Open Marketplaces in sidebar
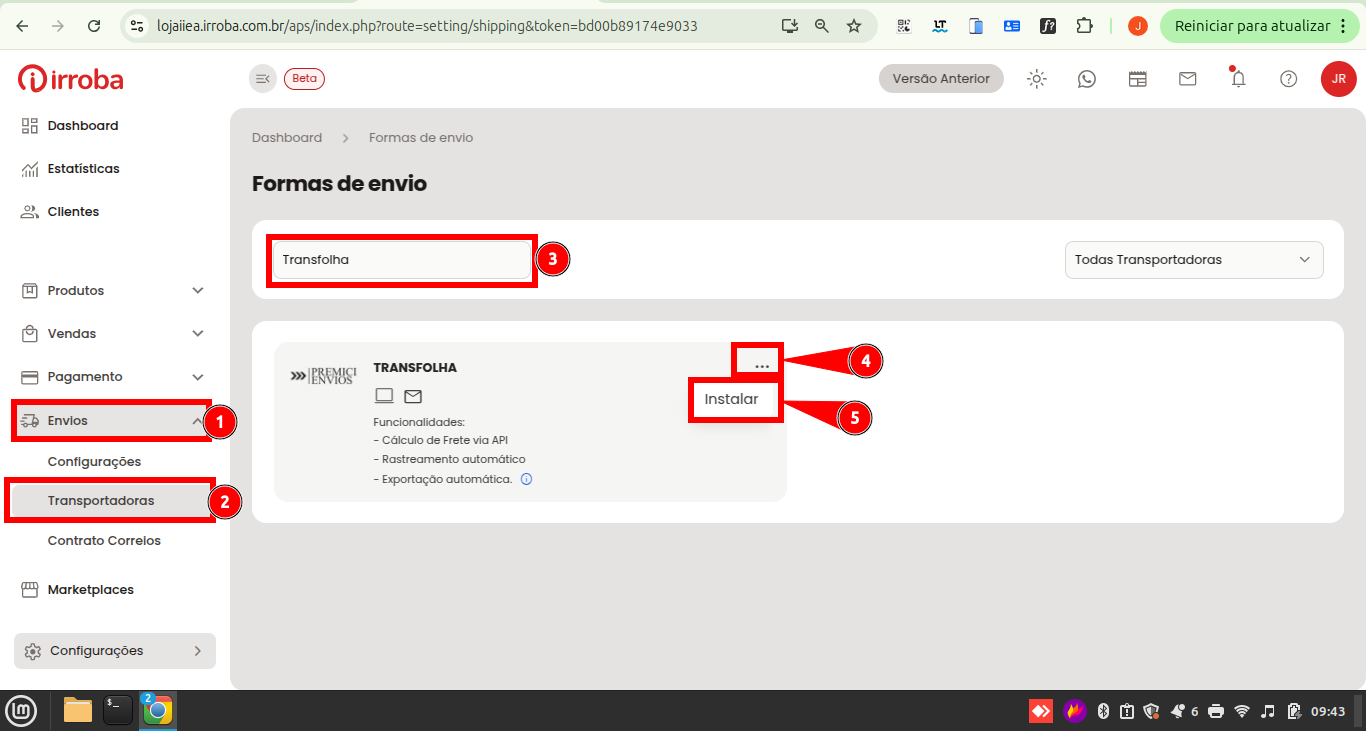Viewport: 1366px width, 731px height. click(90, 590)
